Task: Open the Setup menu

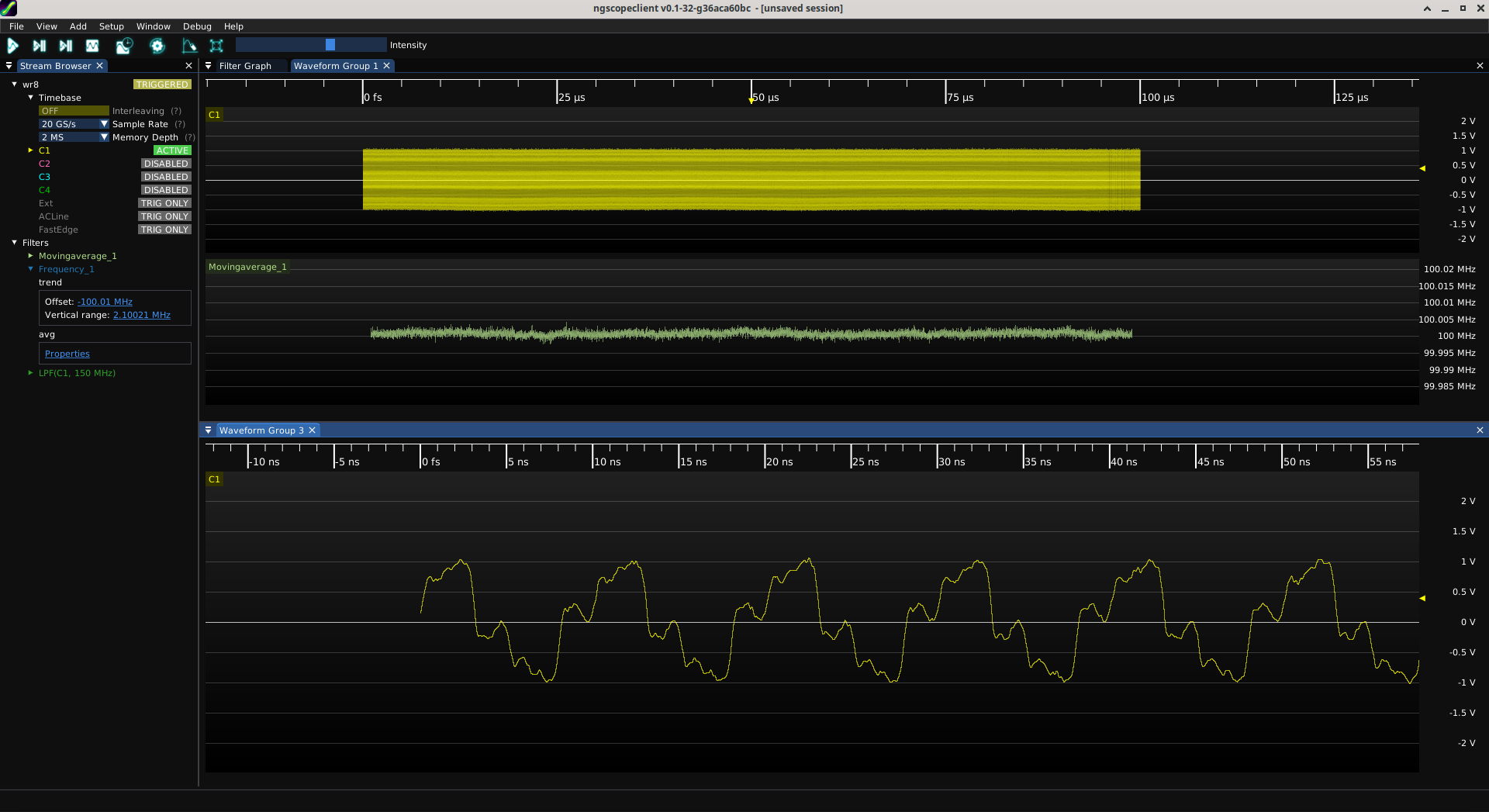Action: point(111,26)
